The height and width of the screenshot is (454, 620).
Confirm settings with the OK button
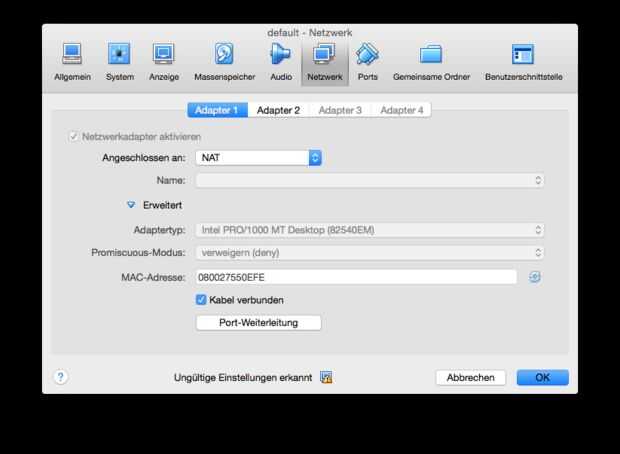click(542, 377)
